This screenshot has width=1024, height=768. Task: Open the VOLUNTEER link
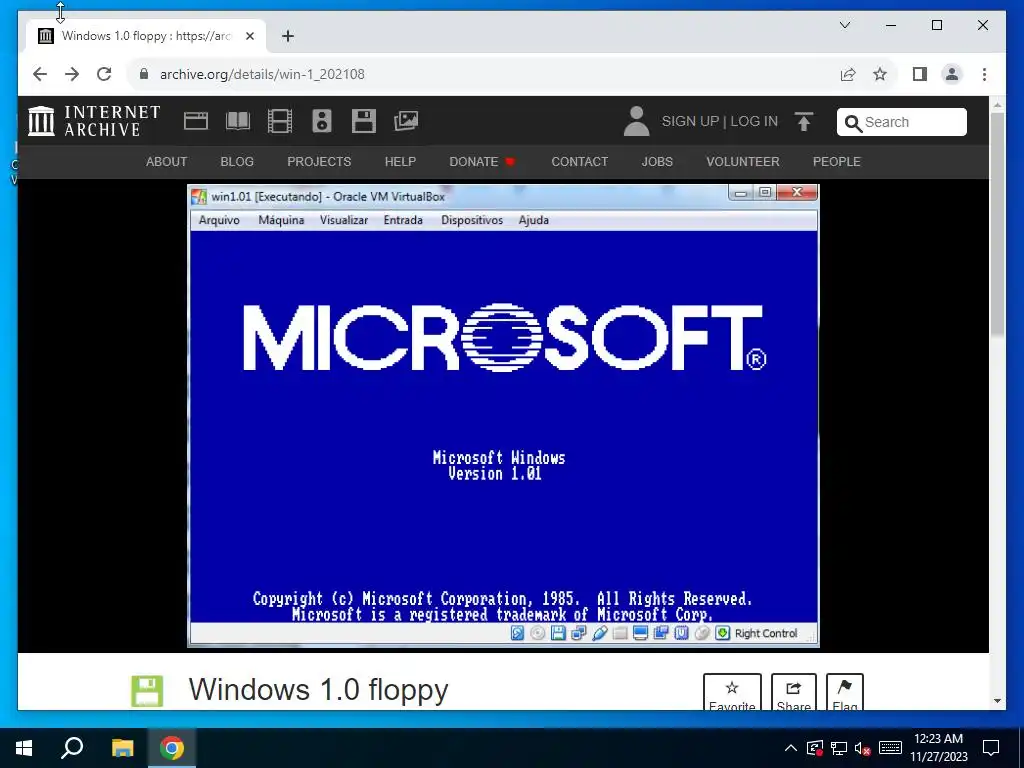point(743,162)
